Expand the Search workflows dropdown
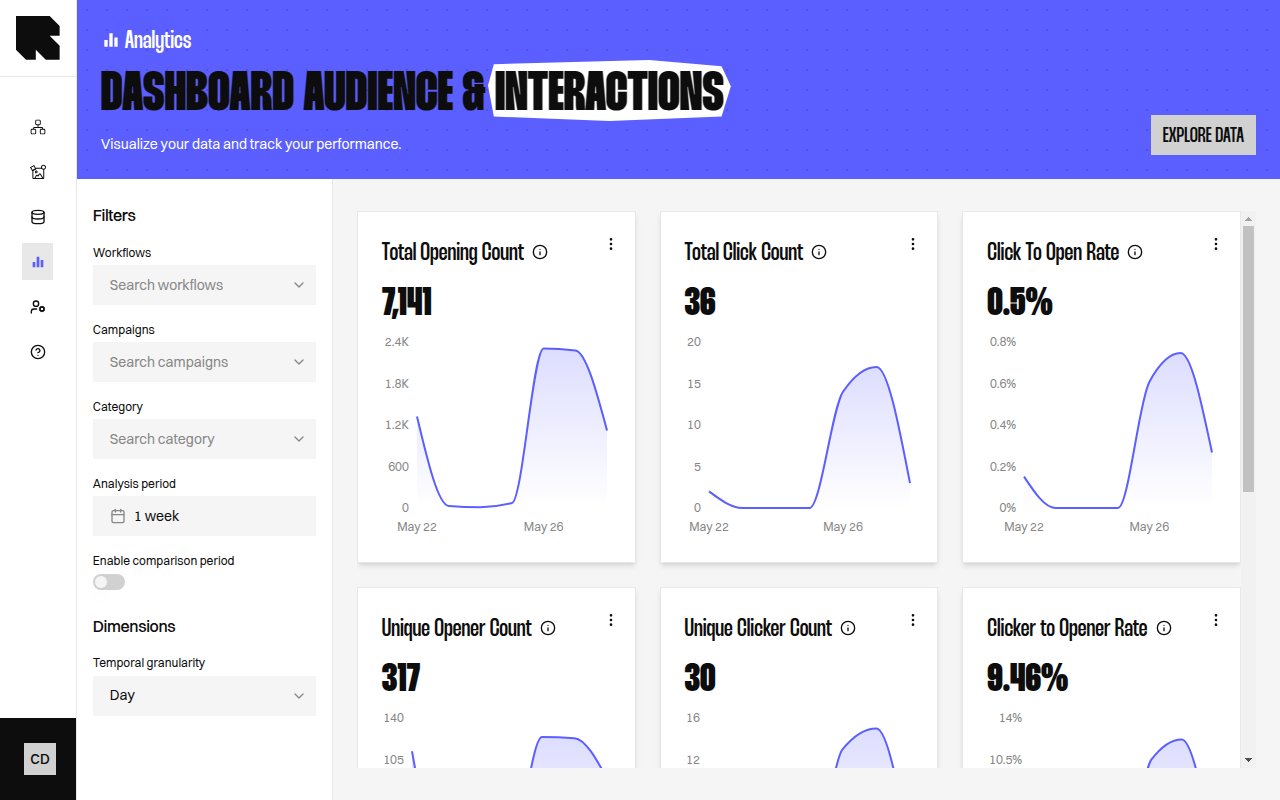Viewport: 1280px width, 800px height. 204,285
